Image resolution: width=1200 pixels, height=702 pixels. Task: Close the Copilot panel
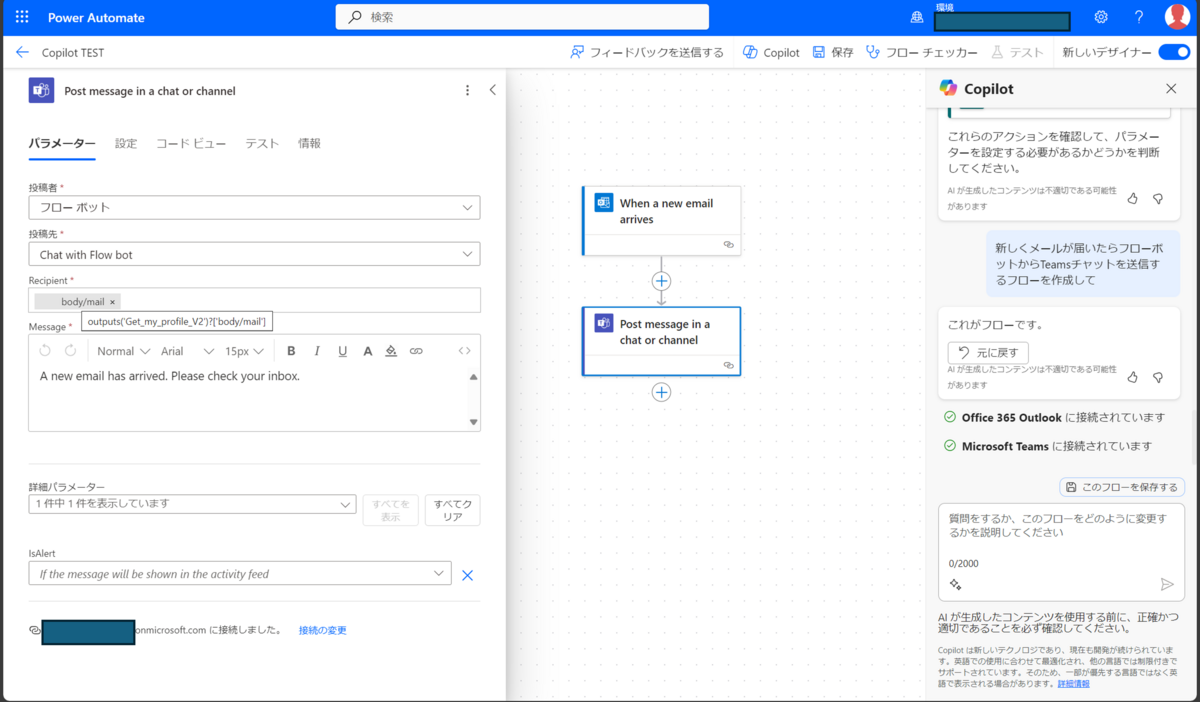(x=1171, y=89)
